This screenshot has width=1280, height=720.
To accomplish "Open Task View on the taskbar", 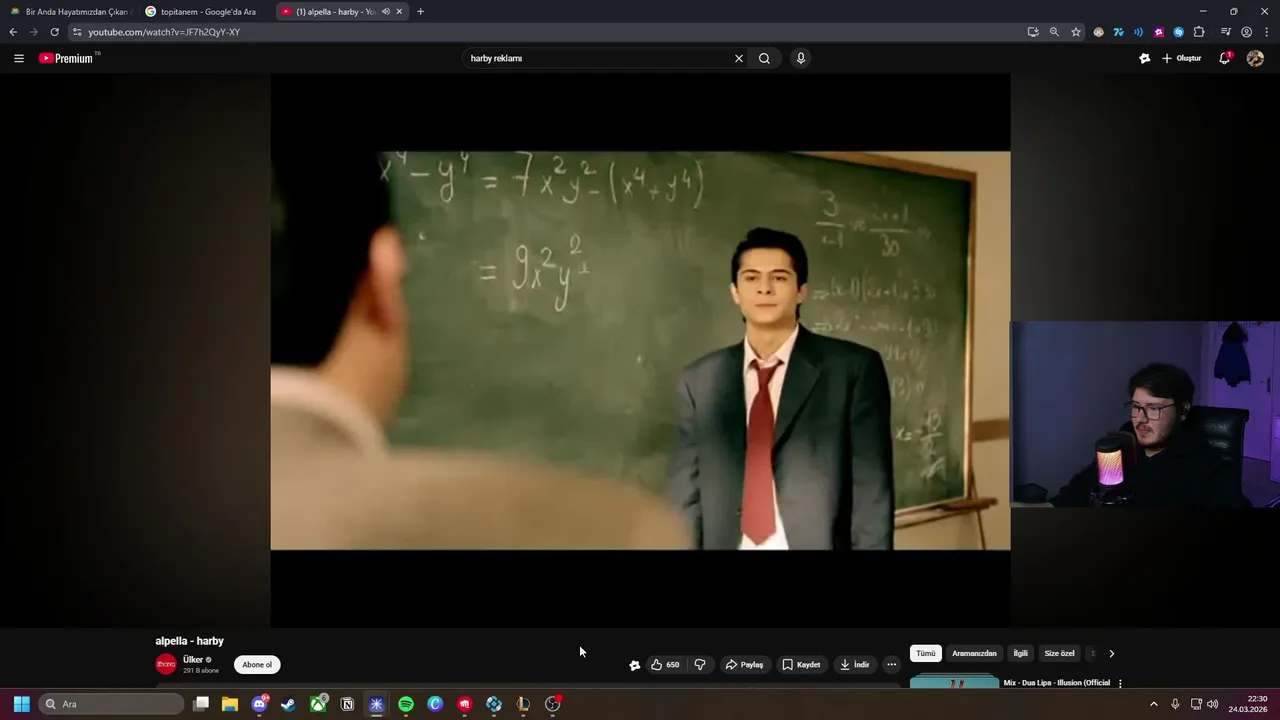I will 201,704.
